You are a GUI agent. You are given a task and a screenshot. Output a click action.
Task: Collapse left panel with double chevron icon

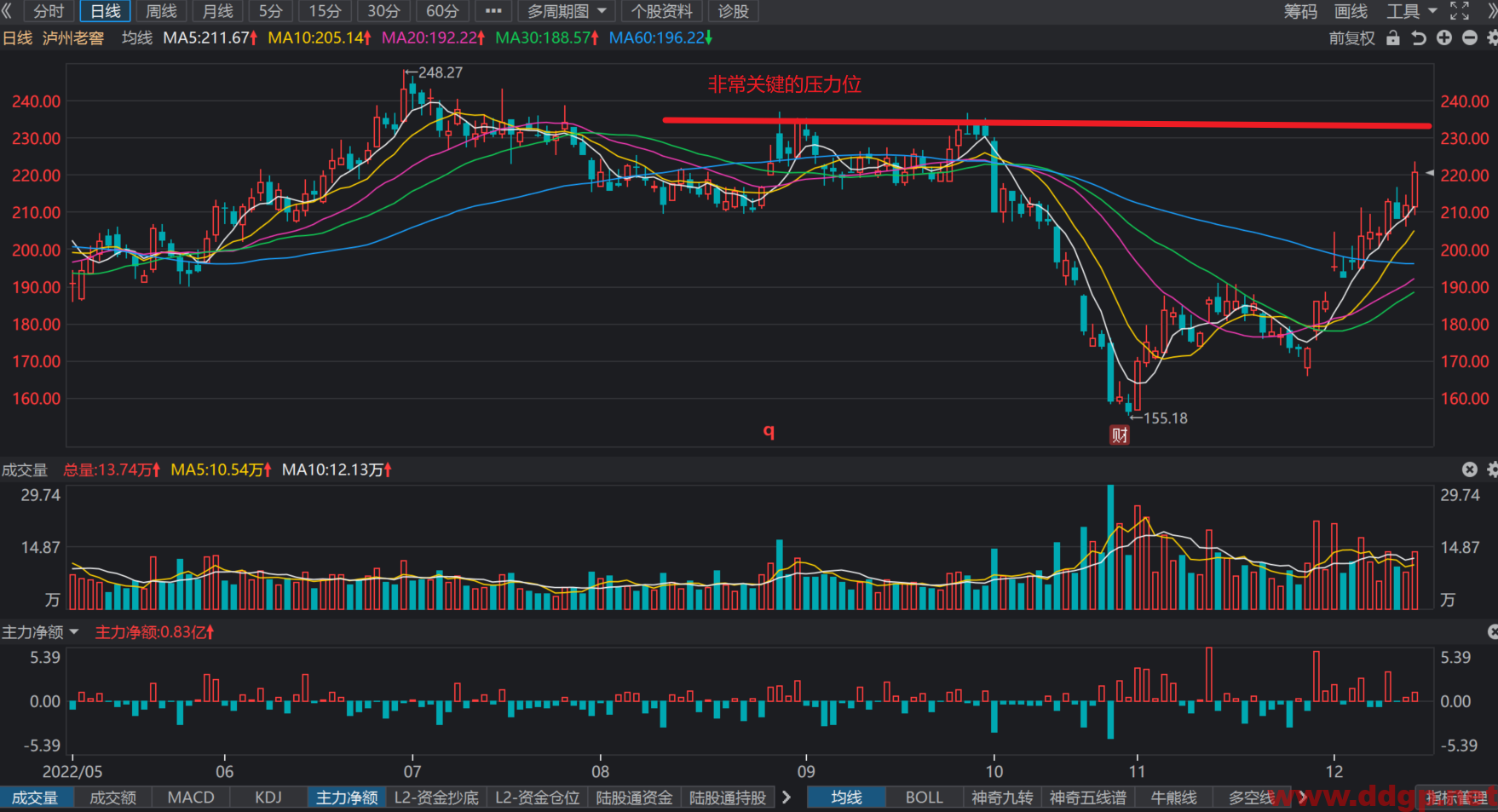click(7, 11)
